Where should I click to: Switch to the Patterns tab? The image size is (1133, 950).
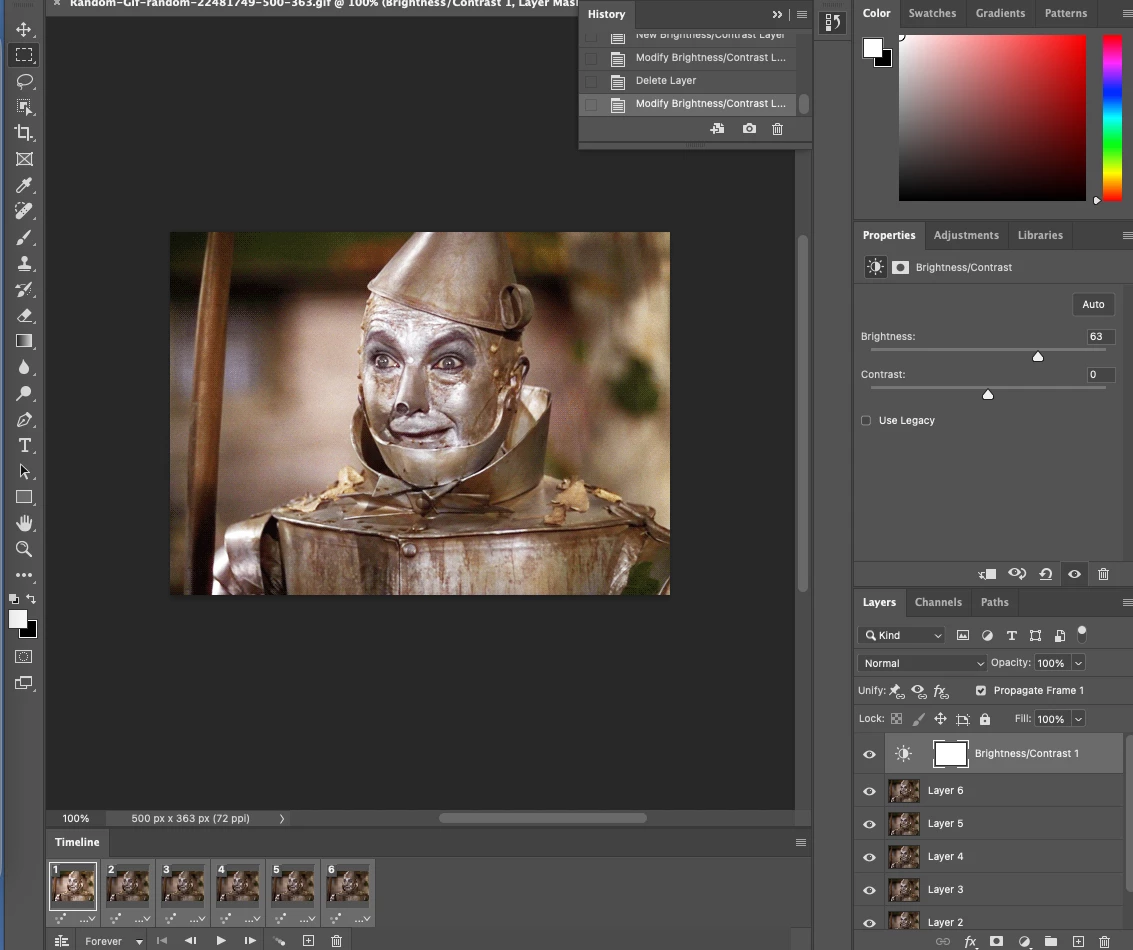tap(1066, 13)
